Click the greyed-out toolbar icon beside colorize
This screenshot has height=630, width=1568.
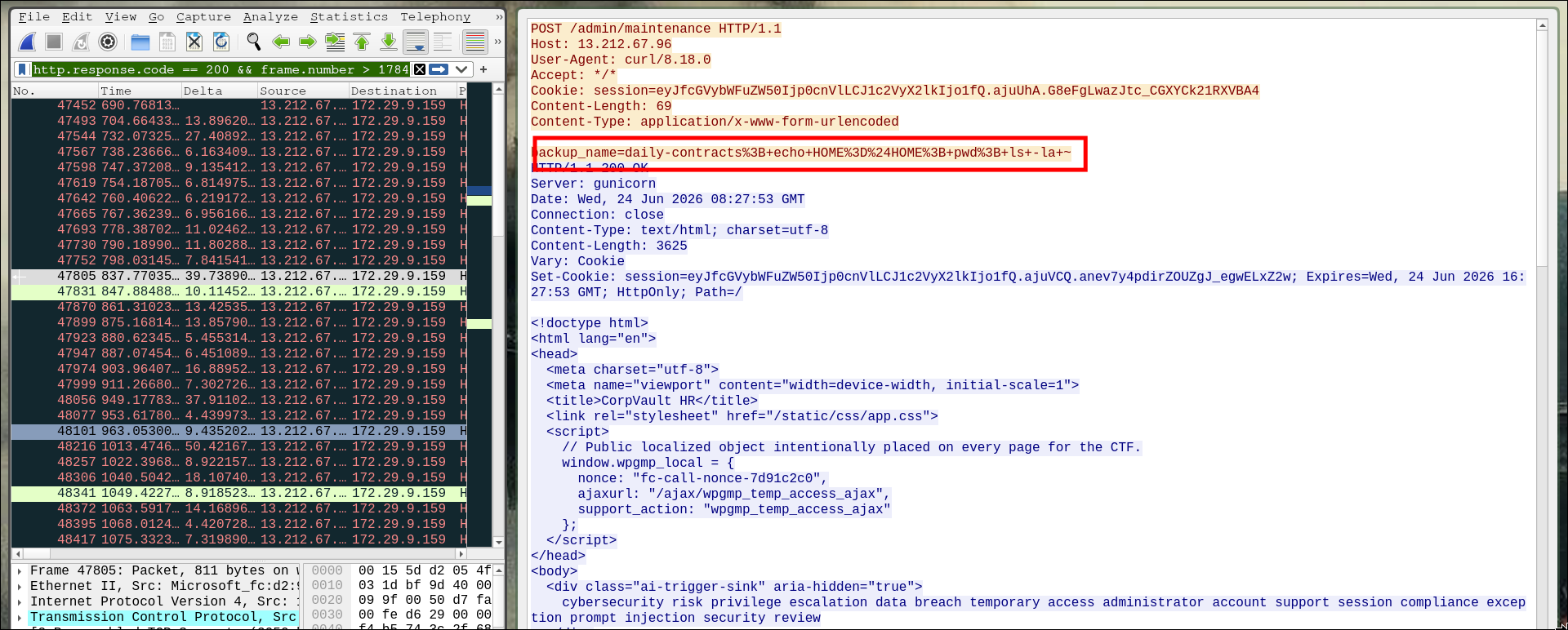443,42
